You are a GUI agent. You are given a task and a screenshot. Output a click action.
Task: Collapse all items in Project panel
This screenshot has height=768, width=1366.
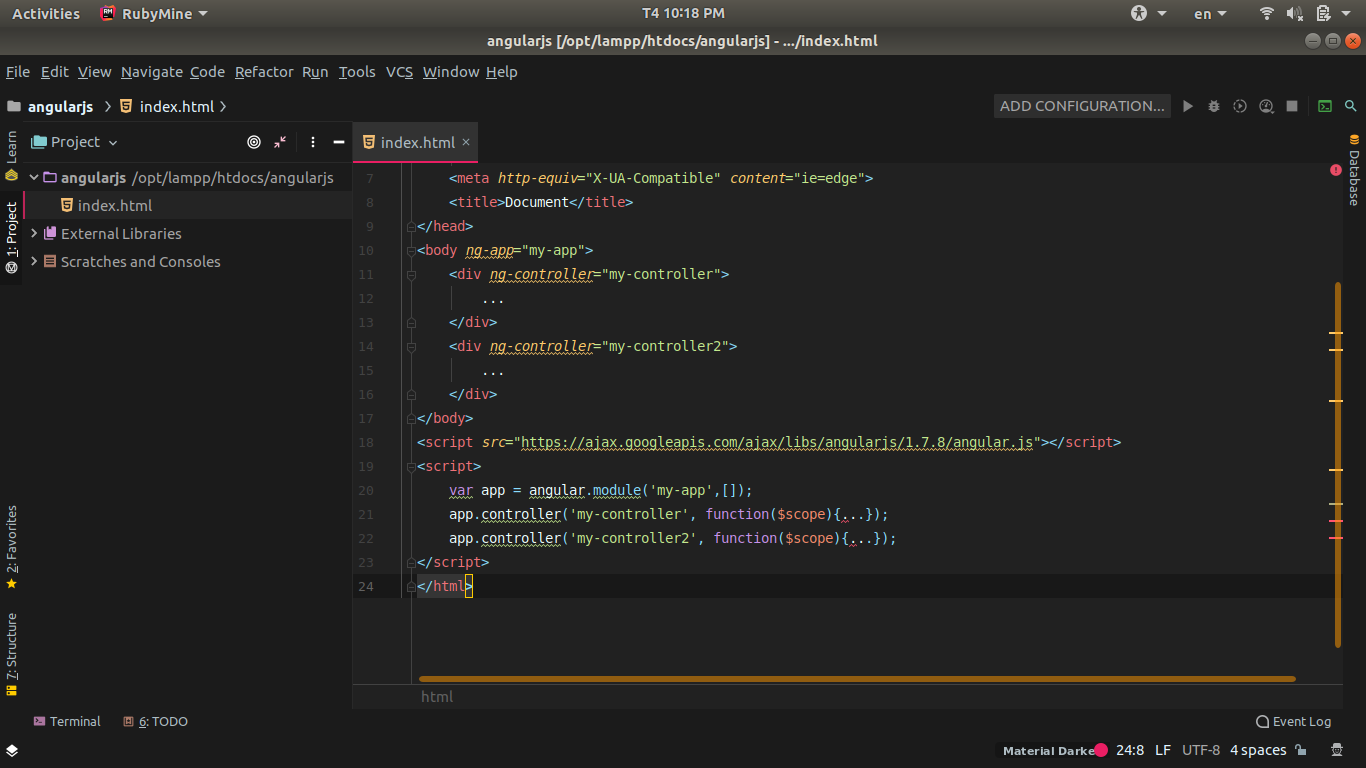(280, 142)
